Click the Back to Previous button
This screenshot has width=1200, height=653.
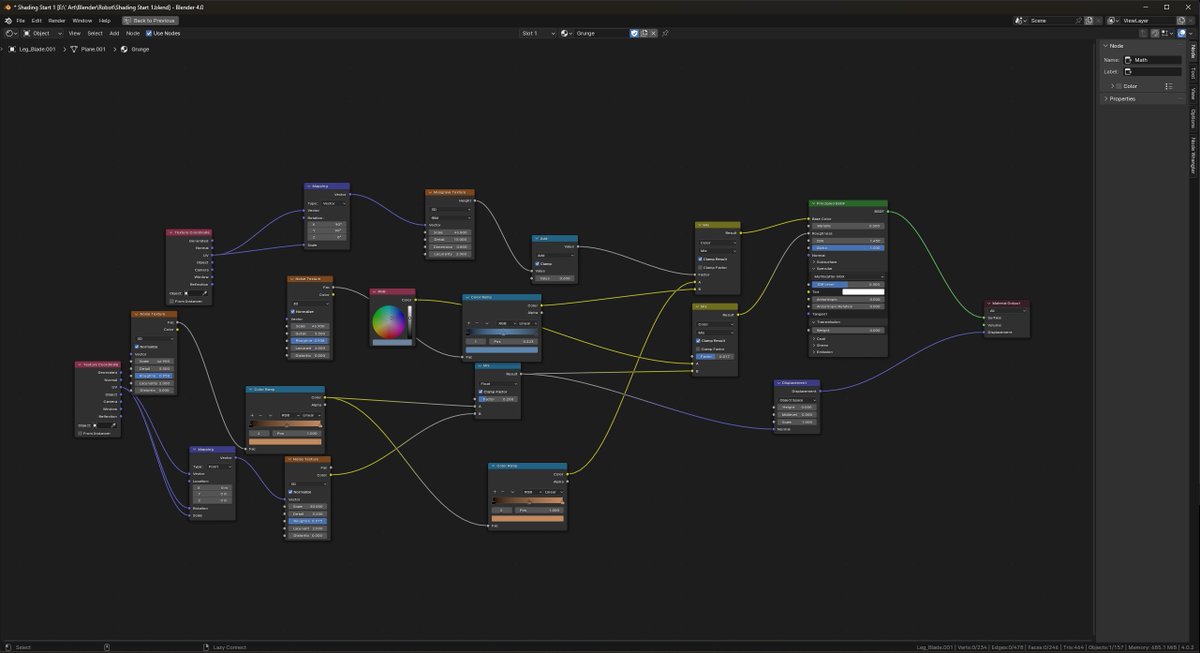pyautogui.click(x=150, y=20)
